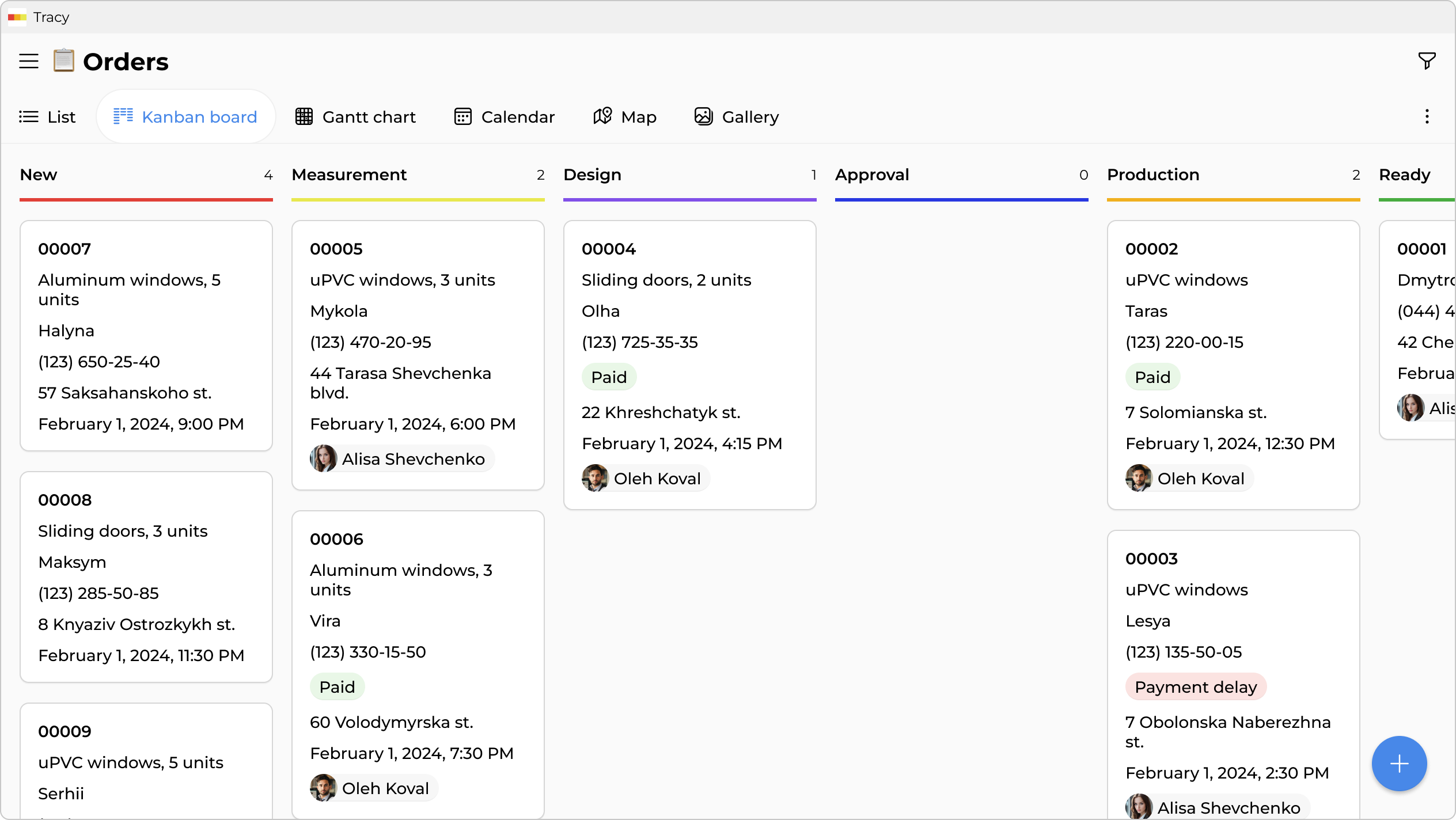Open the hamburger navigation menu
The width and height of the screenshot is (1456, 820).
(x=28, y=61)
